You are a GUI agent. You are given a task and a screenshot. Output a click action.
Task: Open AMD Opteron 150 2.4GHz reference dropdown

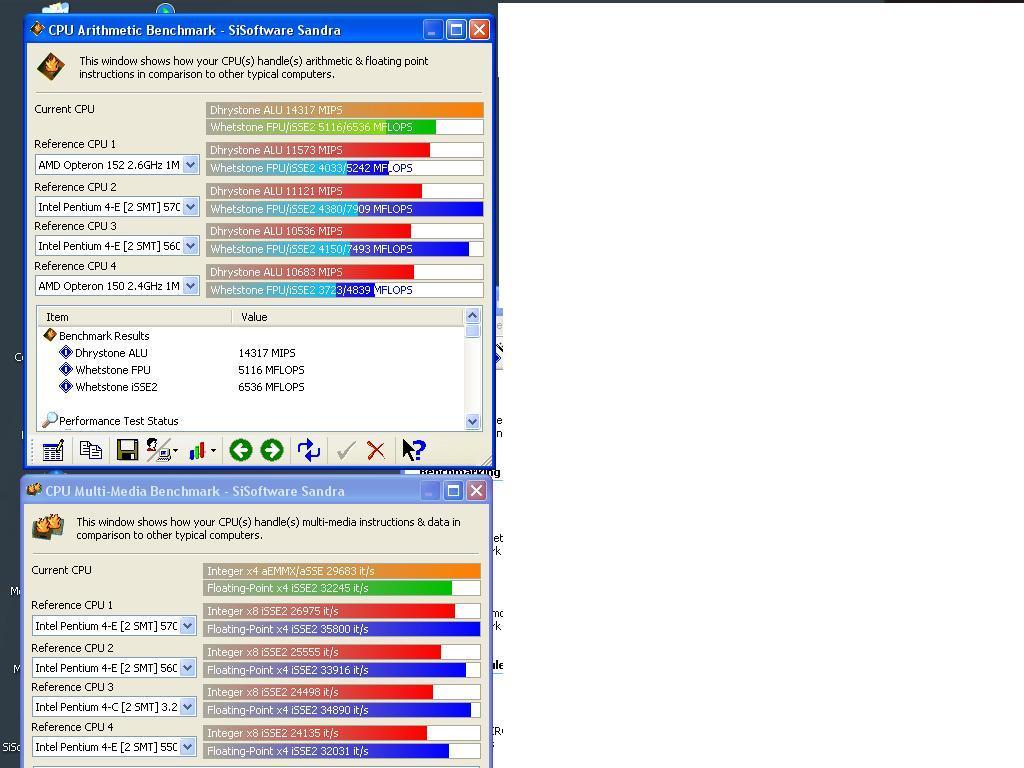pos(190,285)
